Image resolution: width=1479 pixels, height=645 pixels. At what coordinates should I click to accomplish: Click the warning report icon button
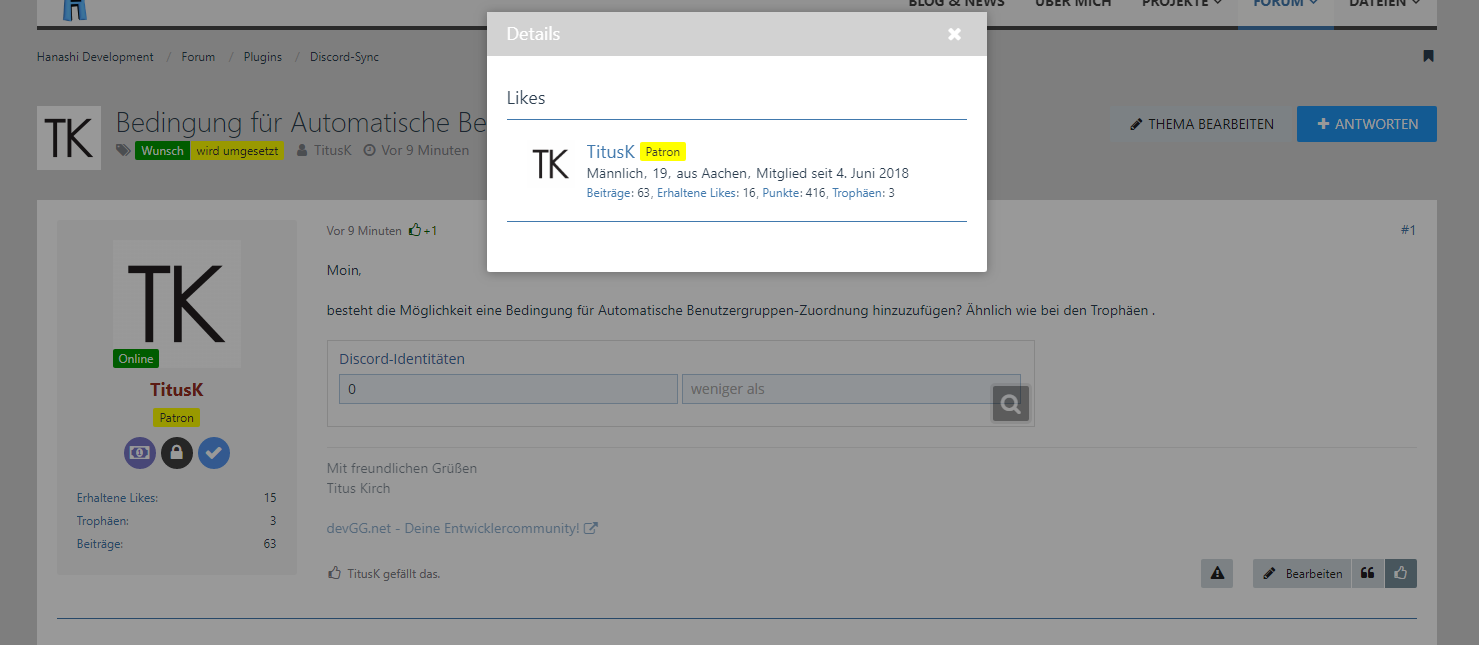1217,573
